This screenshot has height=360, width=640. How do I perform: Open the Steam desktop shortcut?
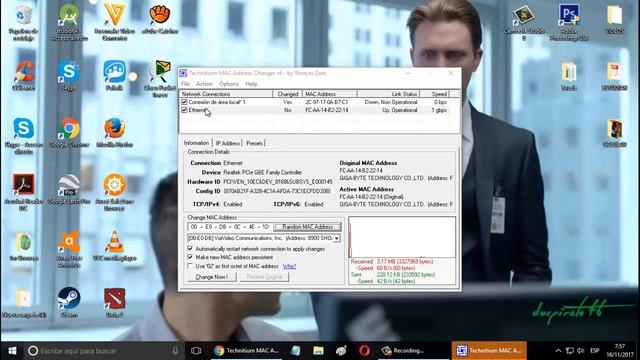(x=69, y=303)
